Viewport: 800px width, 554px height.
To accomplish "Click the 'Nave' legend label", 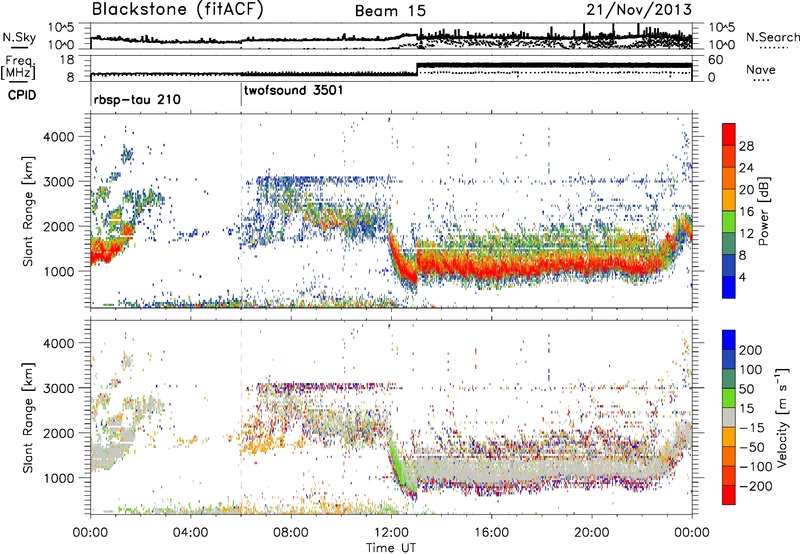I will pos(761,69).
